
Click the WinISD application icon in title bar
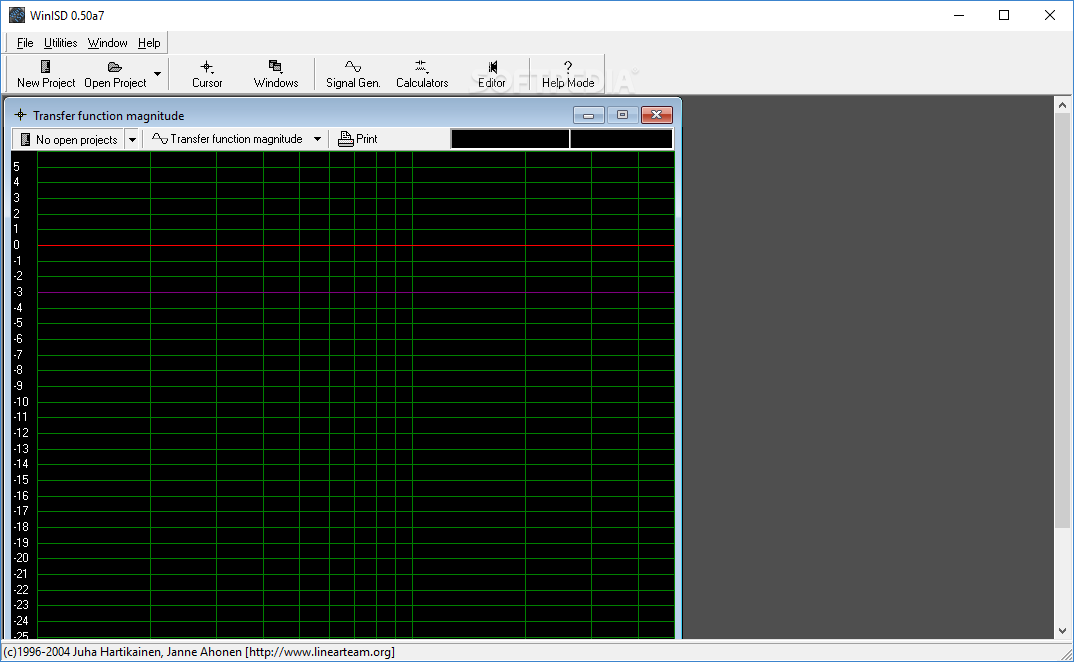(16, 15)
